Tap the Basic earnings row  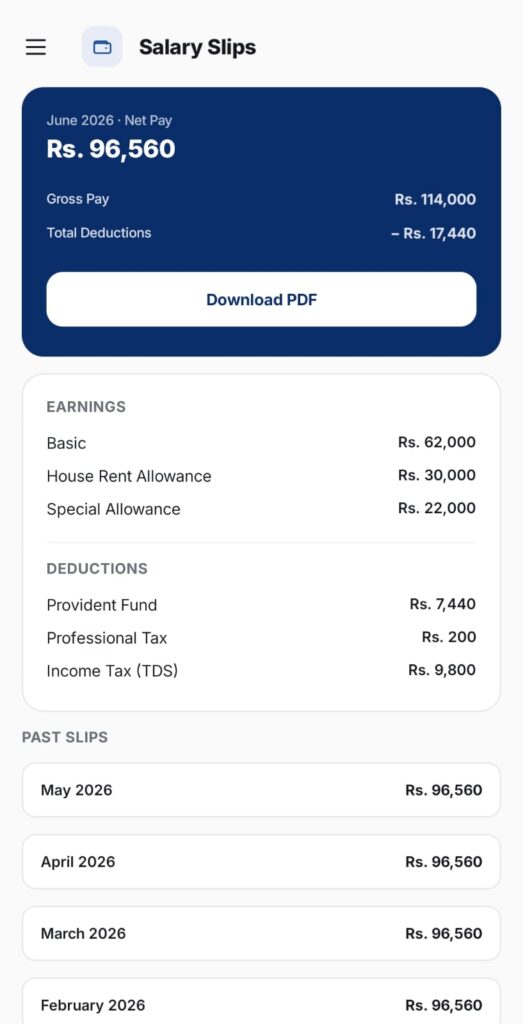(261, 443)
